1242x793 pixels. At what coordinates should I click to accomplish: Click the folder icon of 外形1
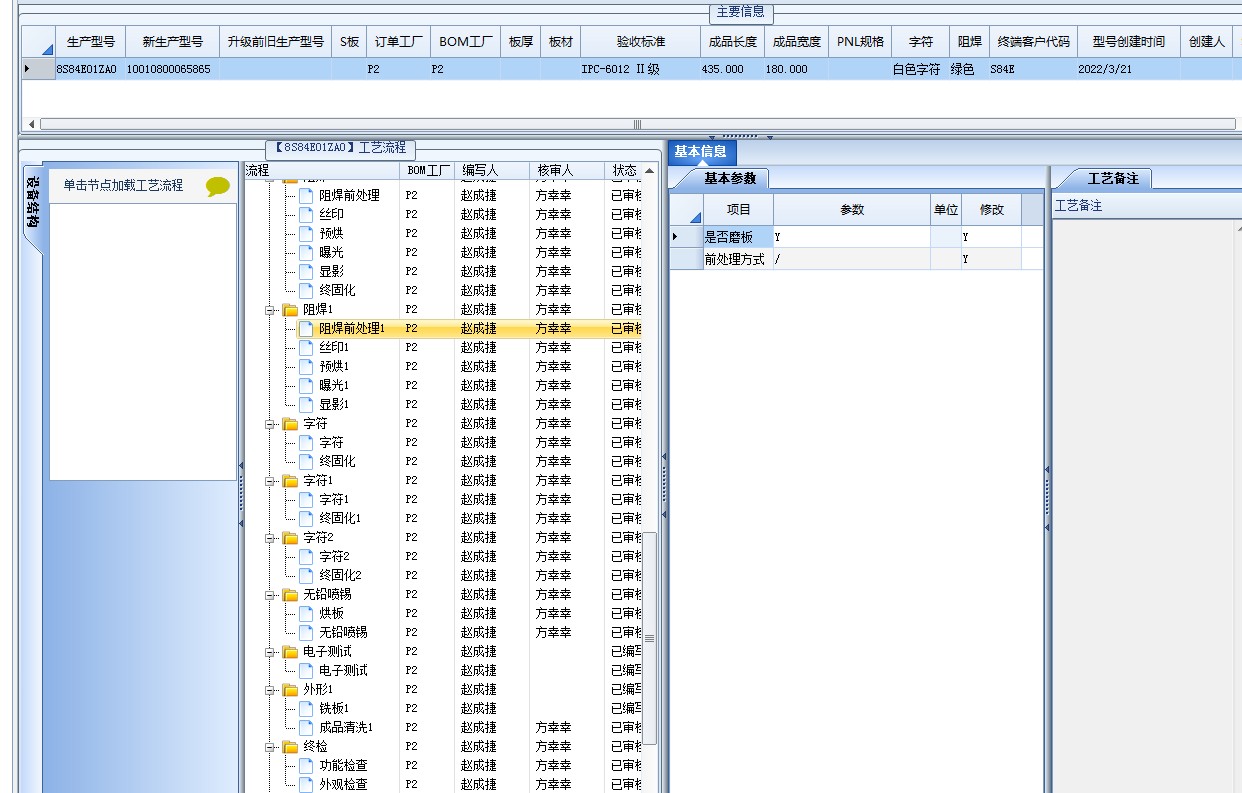tap(290, 689)
